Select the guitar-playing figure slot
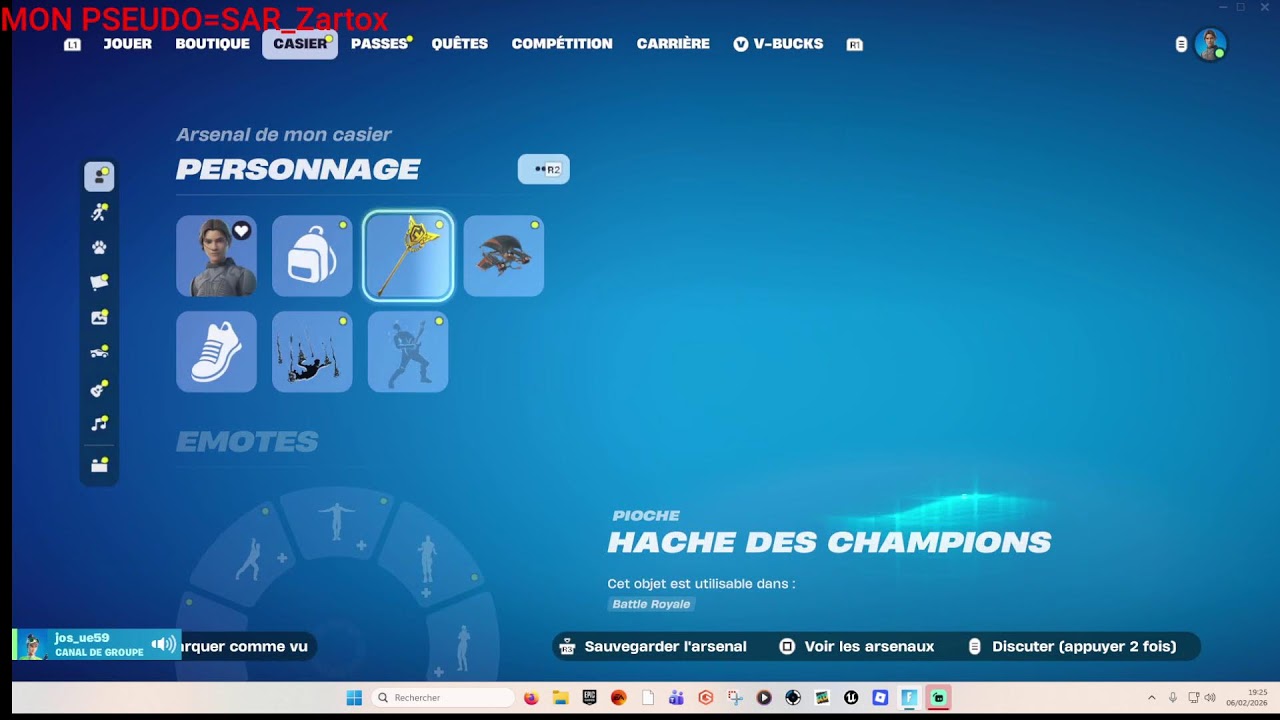The image size is (1280, 720). (408, 352)
